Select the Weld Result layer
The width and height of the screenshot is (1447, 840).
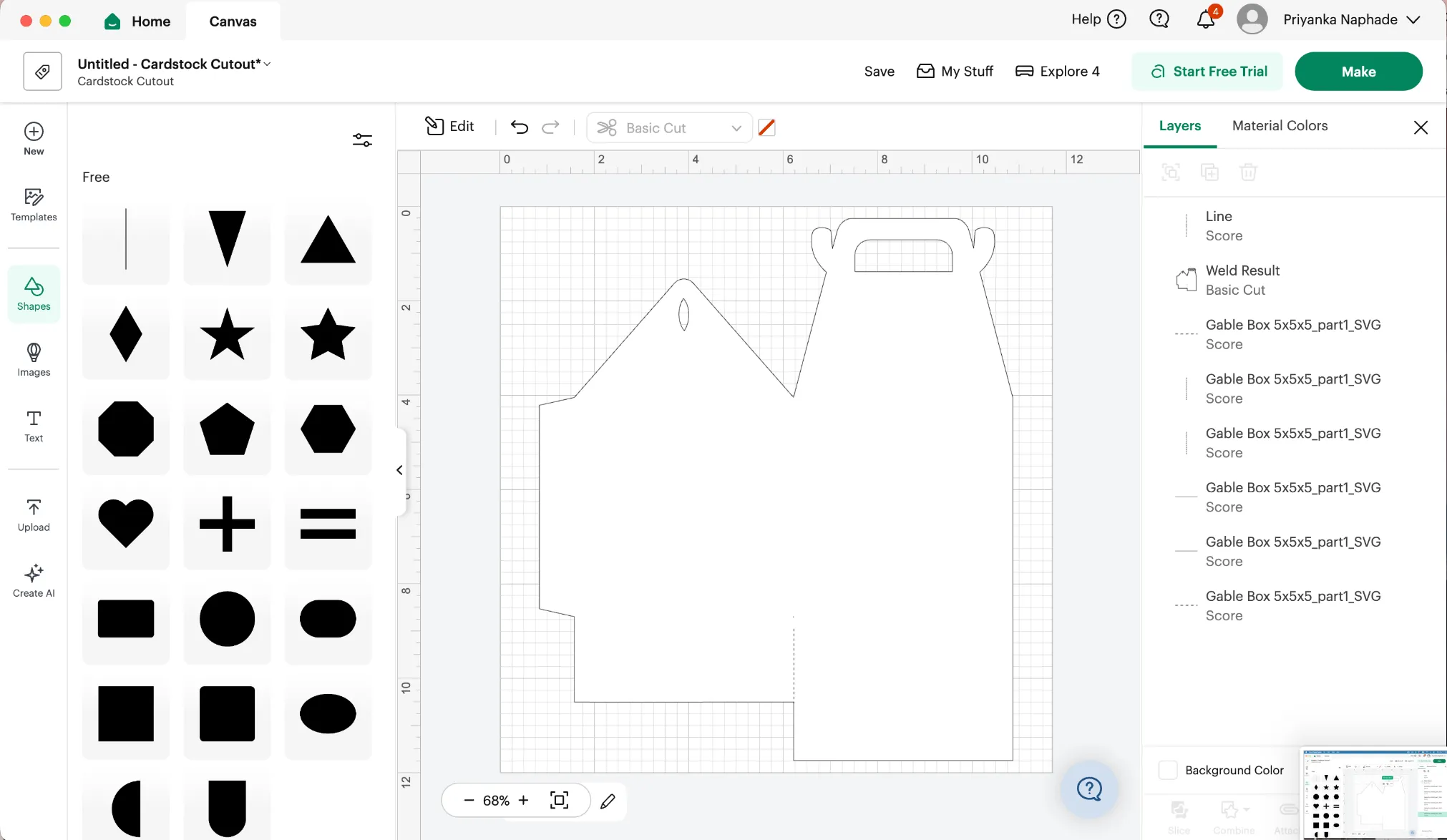pos(1294,280)
